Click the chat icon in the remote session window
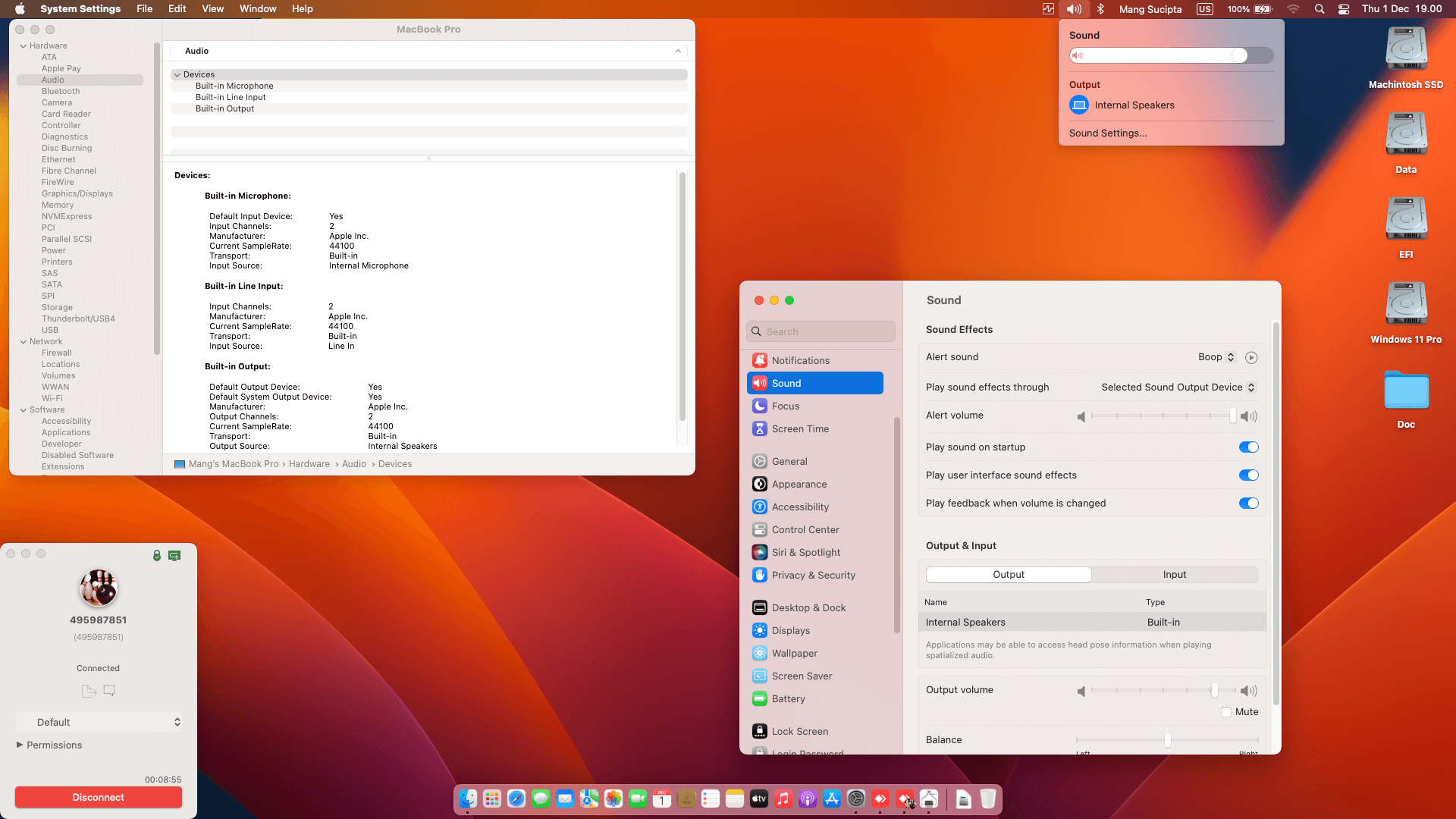The height and width of the screenshot is (819, 1456). click(x=109, y=691)
